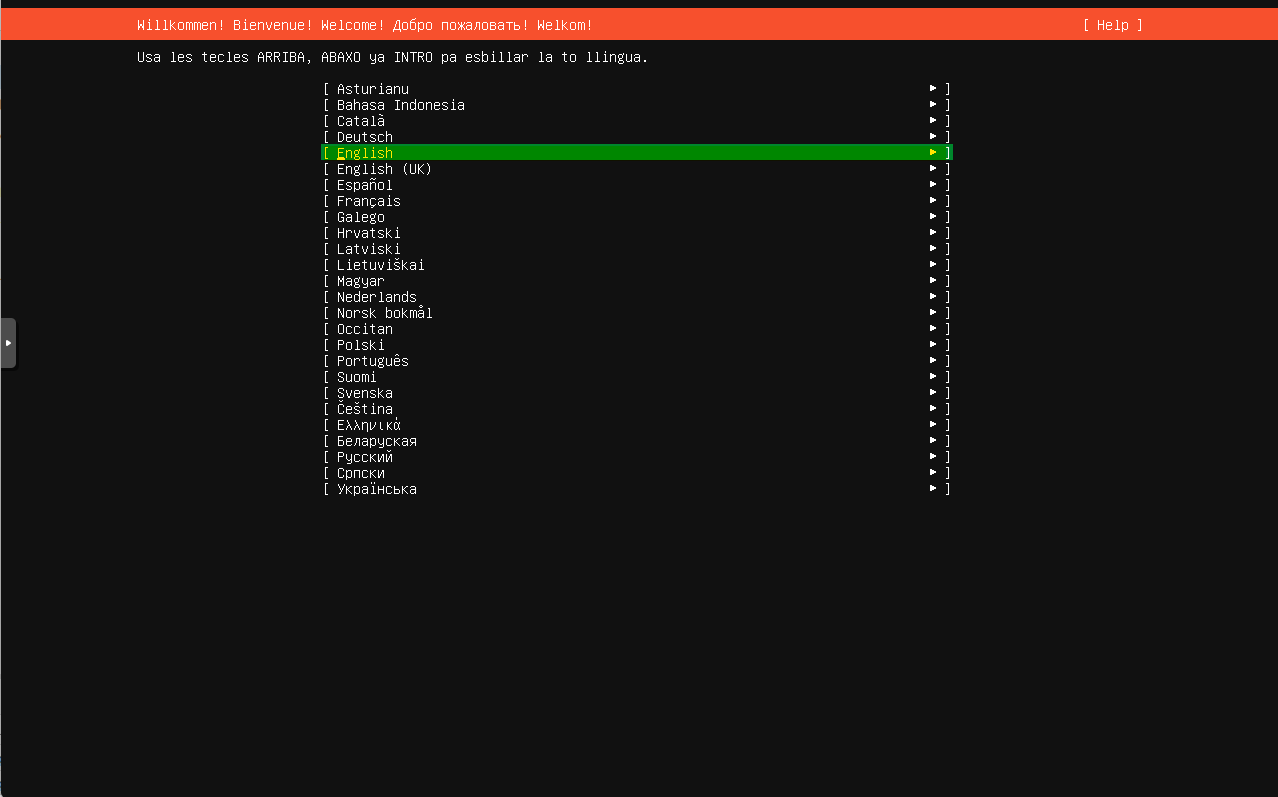Select Français in the list
1278x797 pixels.
pyautogui.click(x=368, y=200)
